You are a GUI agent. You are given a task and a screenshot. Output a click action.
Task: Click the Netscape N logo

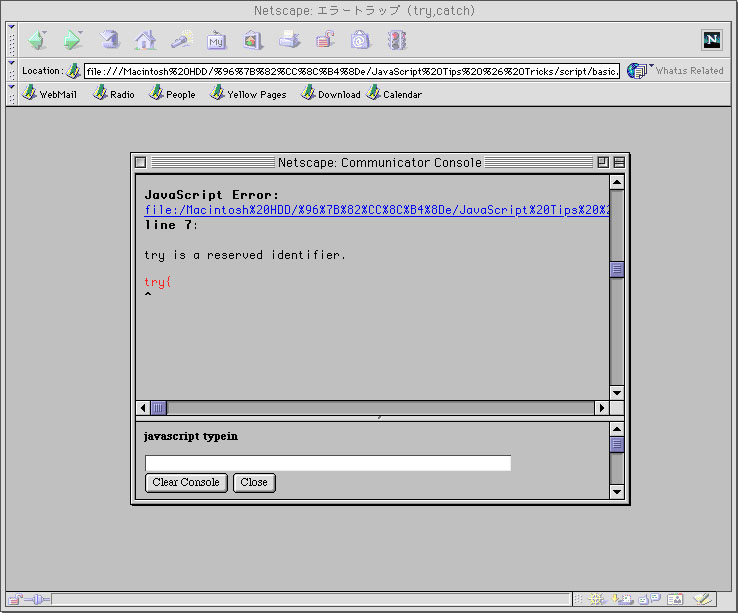coord(712,40)
